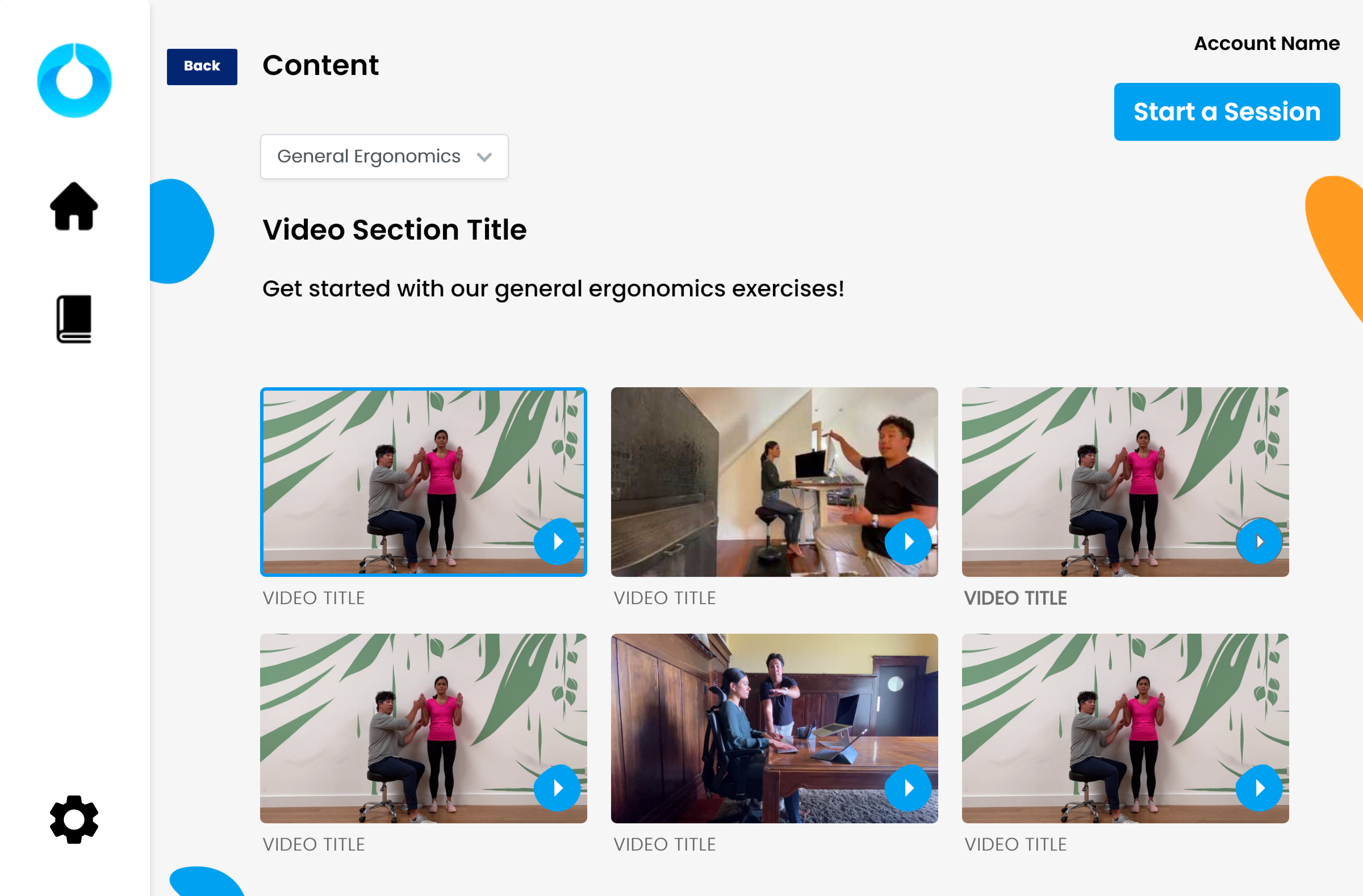
Task: Click the bold VIDEO TITLE label
Action: (1015, 598)
